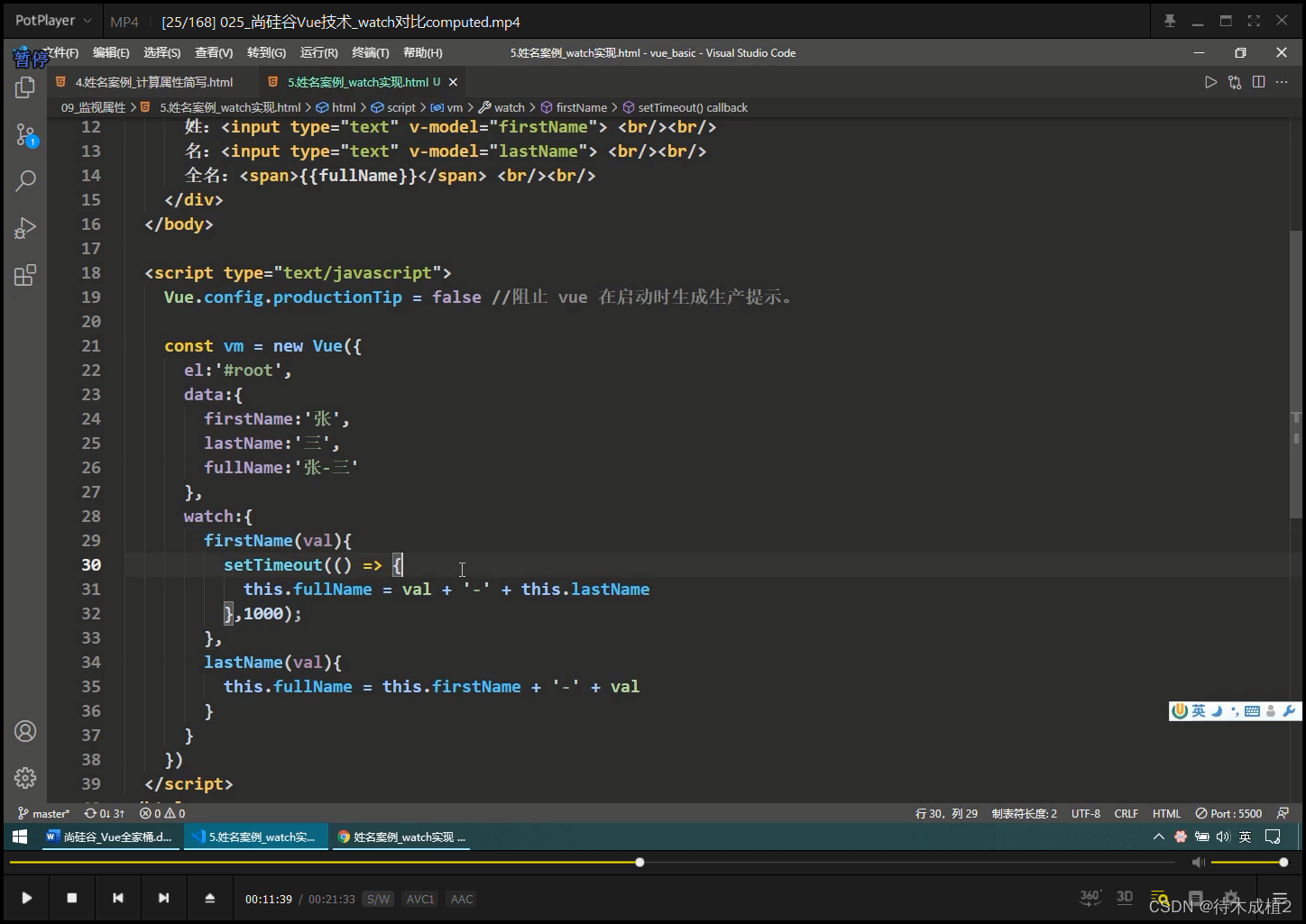This screenshot has height=924, width=1306.
Task: Close the 5.姓名案例_watch实现.html tab
Action: (453, 82)
